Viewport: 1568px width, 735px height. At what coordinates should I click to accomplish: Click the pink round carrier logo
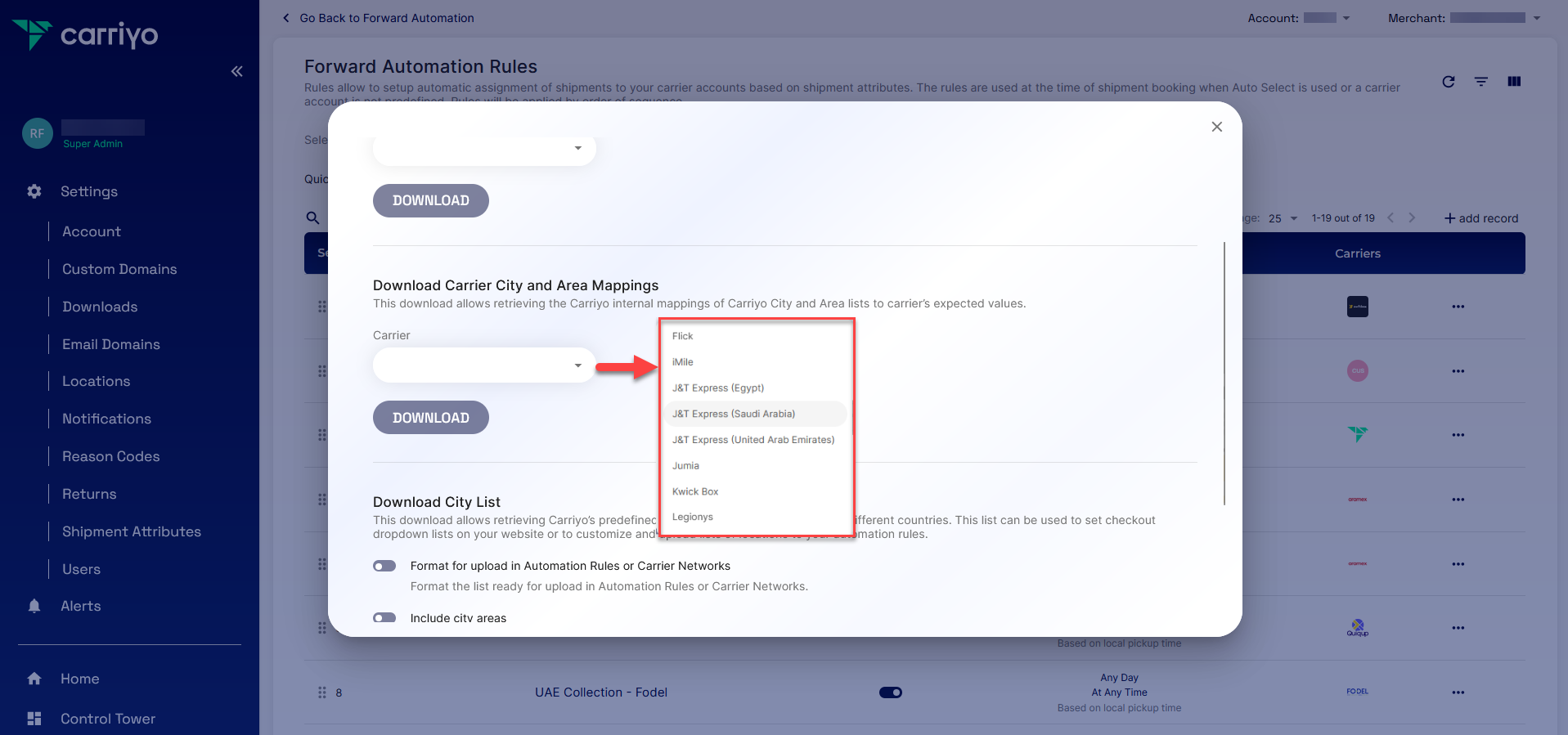1358,370
